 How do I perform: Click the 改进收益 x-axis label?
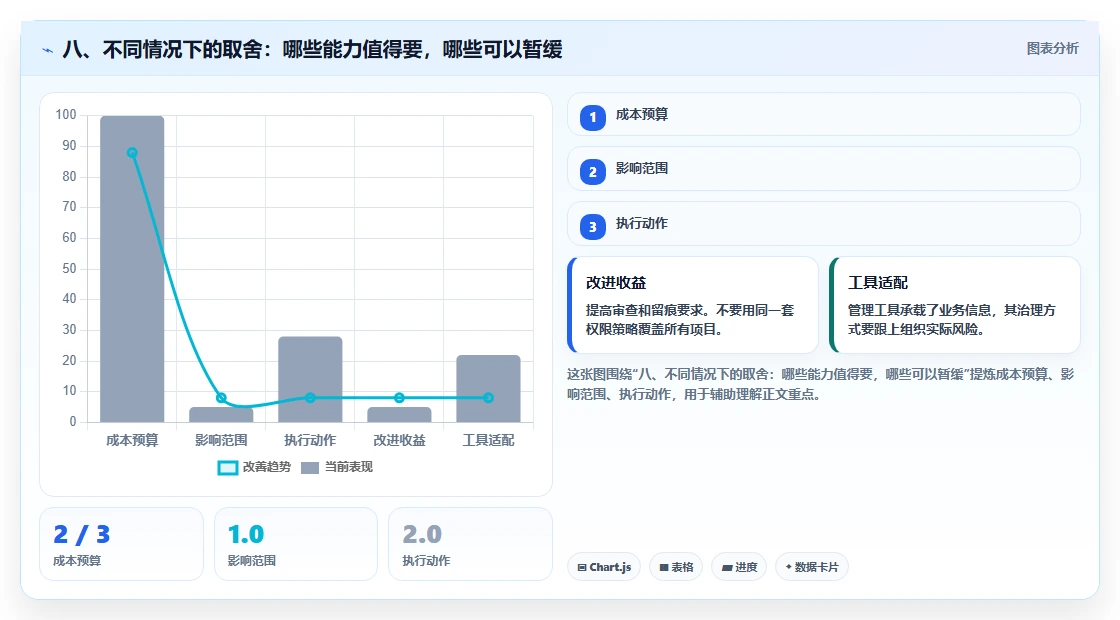pyautogui.click(x=399, y=441)
